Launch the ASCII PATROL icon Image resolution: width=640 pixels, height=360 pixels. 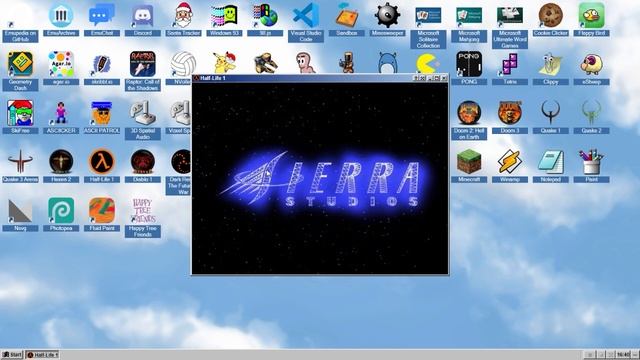[x=102, y=116]
